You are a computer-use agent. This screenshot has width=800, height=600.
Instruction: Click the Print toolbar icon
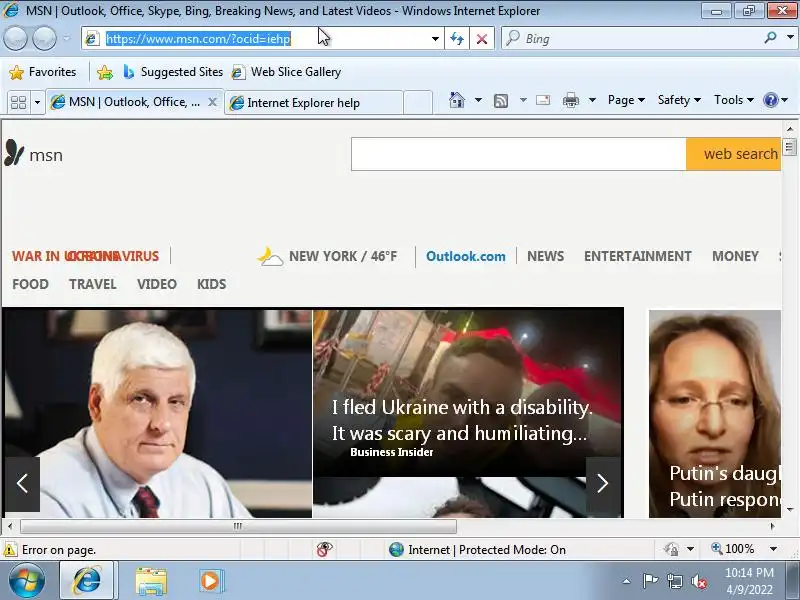(570, 101)
